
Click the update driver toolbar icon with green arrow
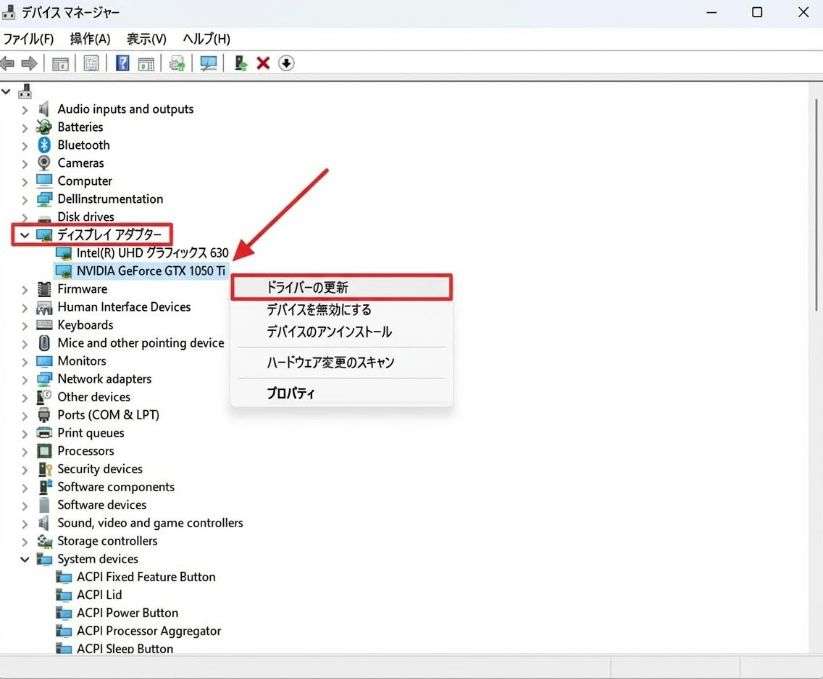240,63
